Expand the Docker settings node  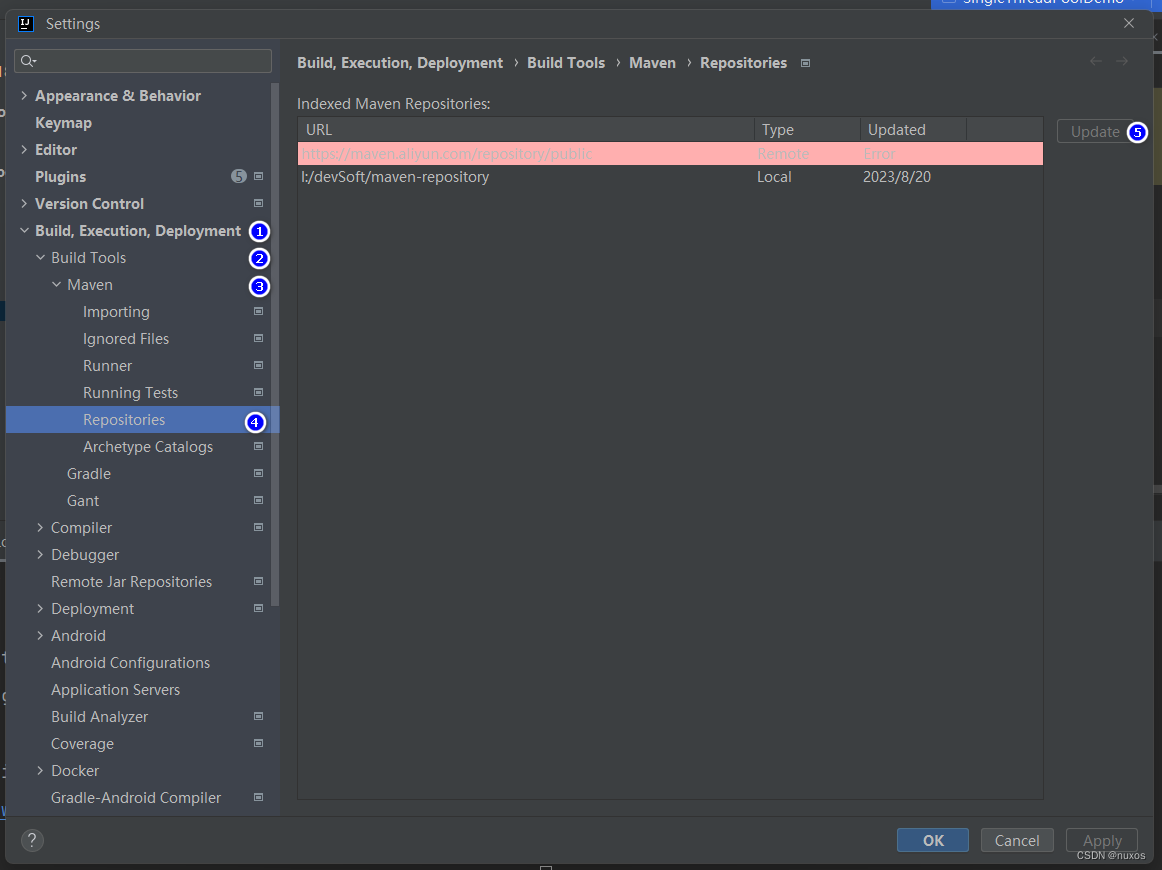(40, 770)
